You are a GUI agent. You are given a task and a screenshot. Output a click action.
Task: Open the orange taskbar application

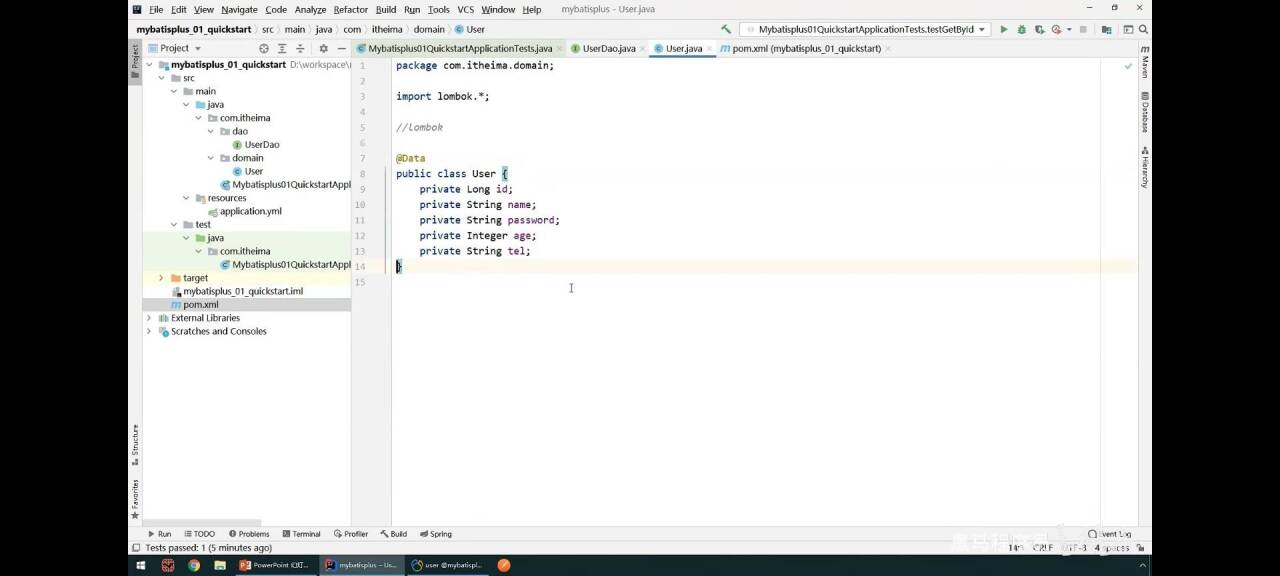click(504, 565)
